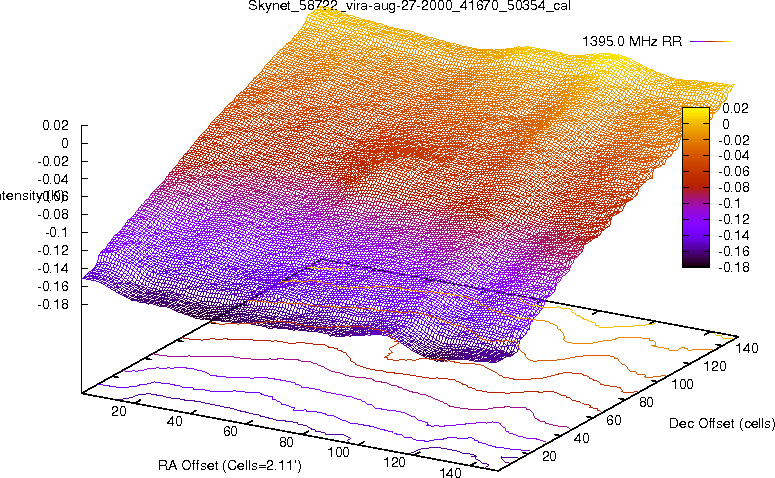This screenshot has width=775, height=478.
Task: Click the '0' tick on the intensity axis
Action: (x=65, y=143)
